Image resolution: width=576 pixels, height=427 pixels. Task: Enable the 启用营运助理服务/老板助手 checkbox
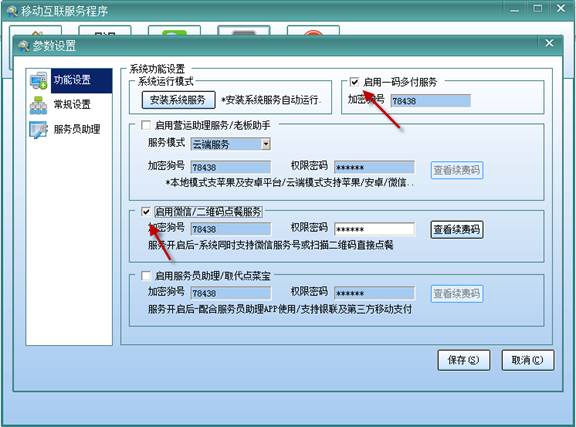tap(146, 125)
